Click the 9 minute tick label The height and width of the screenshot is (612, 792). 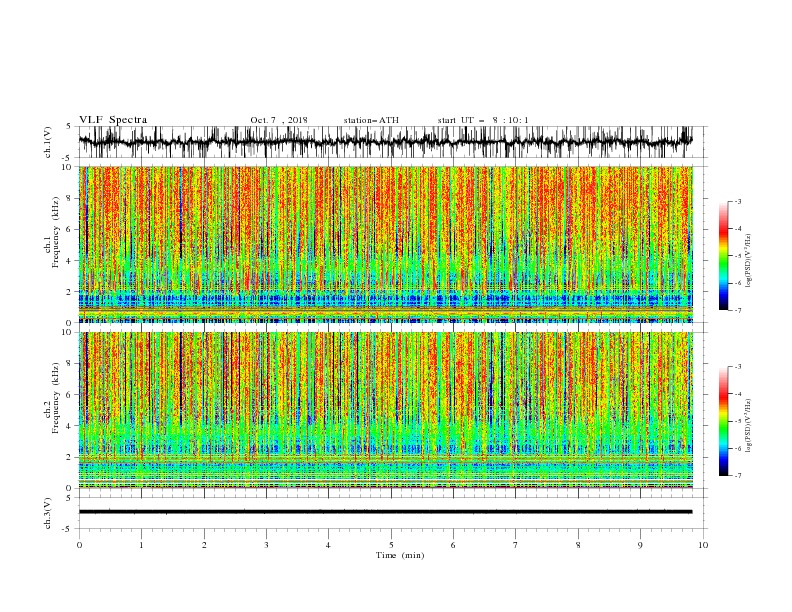(x=640, y=545)
